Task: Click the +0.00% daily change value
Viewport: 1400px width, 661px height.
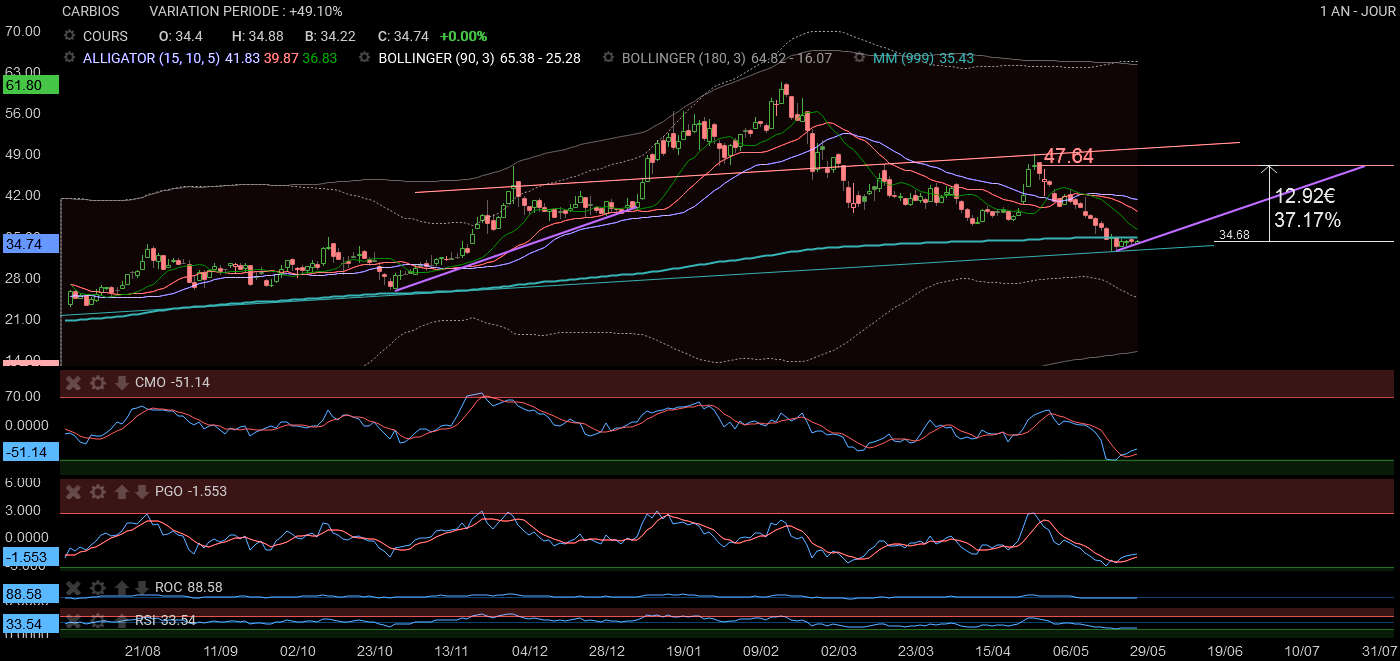Action: point(462,36)
